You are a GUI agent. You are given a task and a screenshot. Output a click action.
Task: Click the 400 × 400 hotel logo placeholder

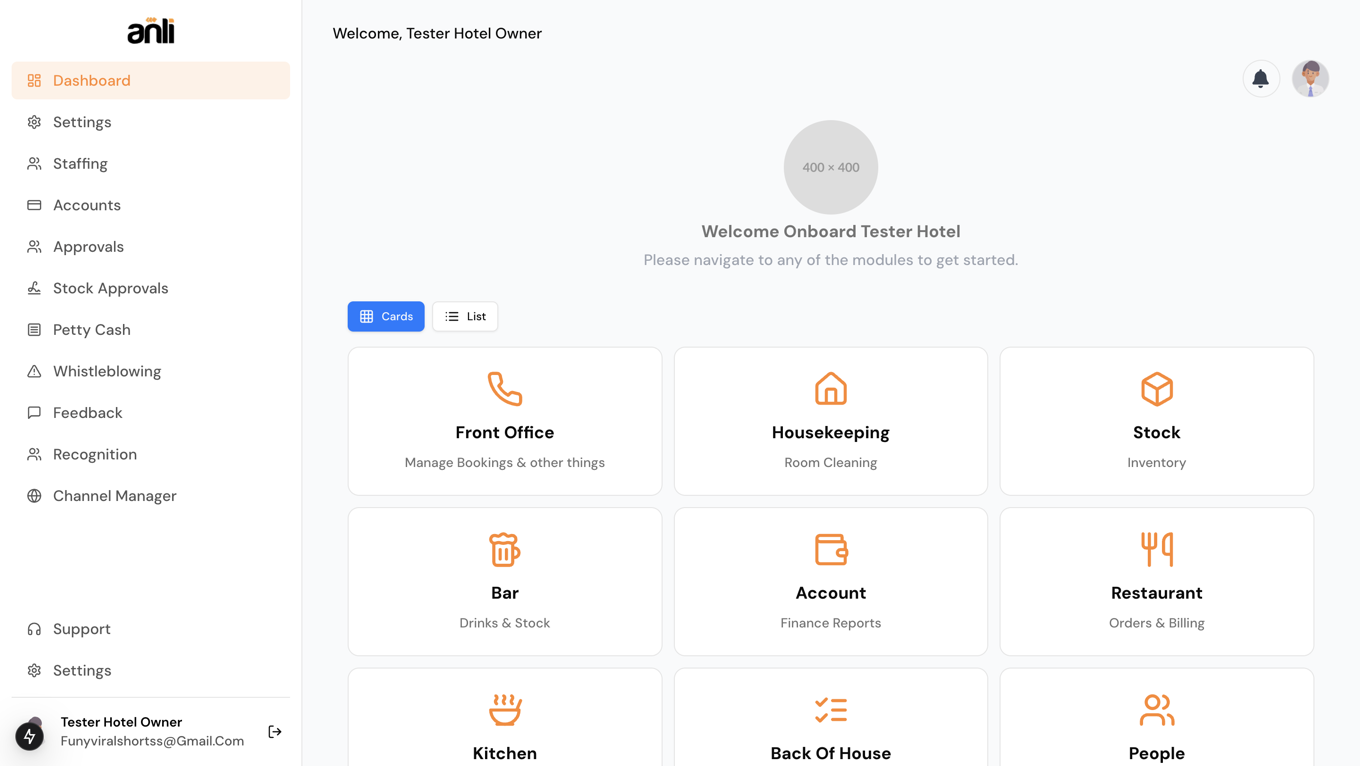point(831,167)
